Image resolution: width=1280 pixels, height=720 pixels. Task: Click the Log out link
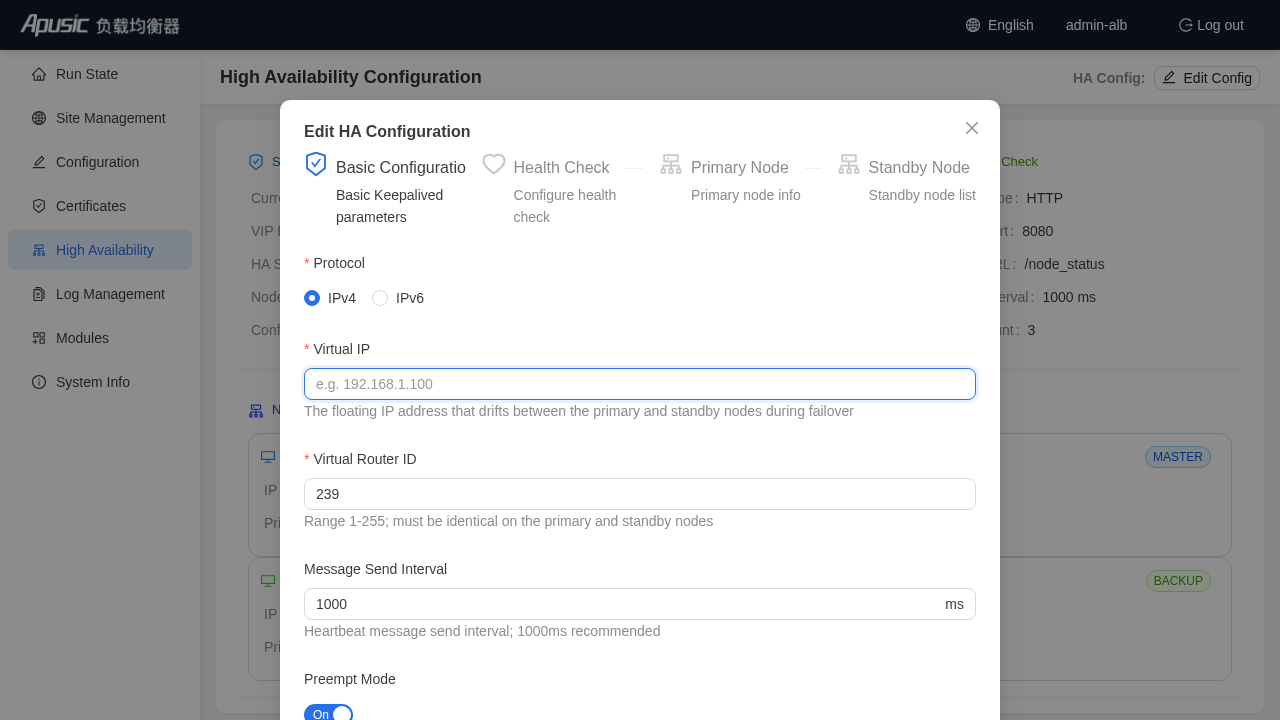tap(1211, 25)
